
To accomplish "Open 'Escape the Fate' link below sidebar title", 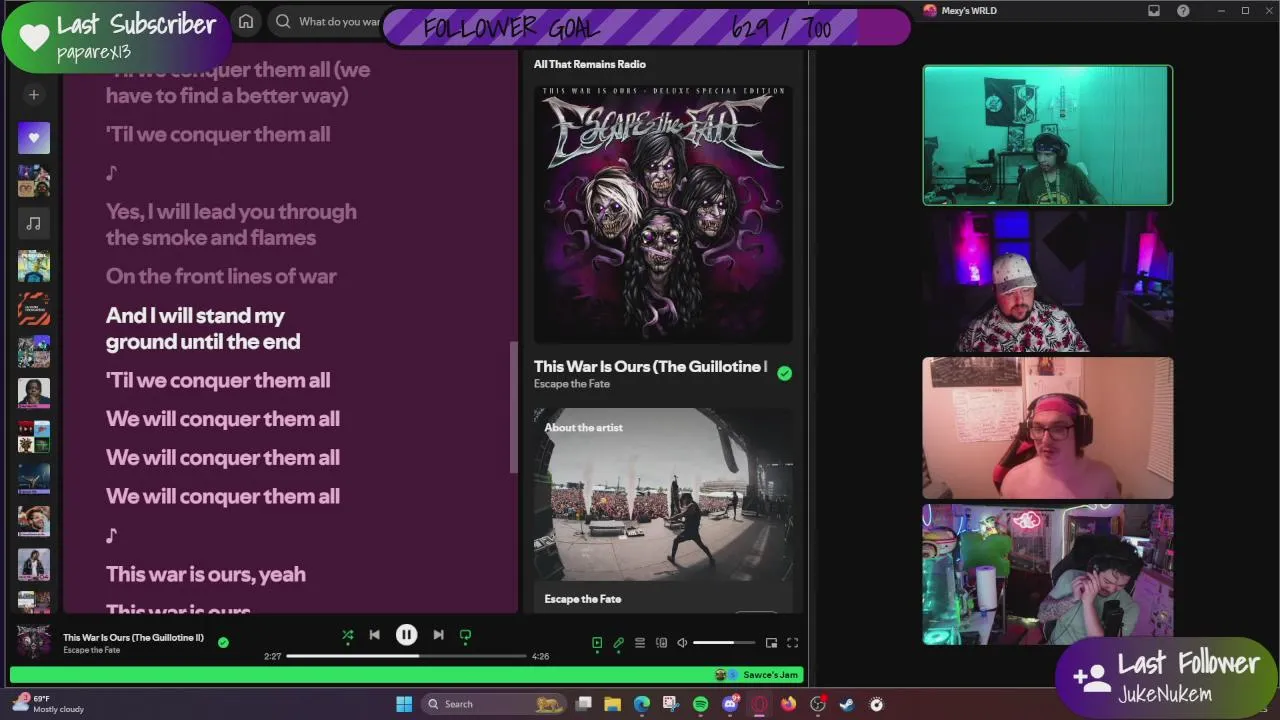I will point(572,384).
